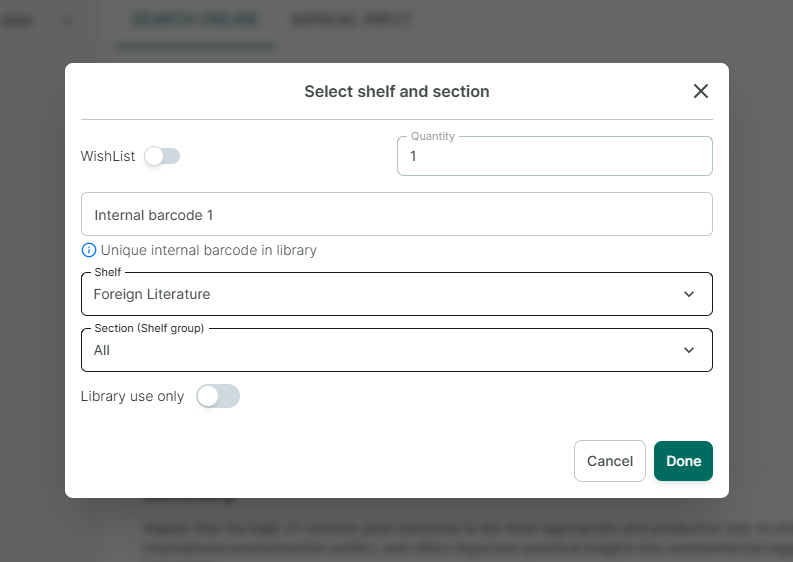Image resolution: width=793 pixels, height=562 pixels.
Task: Toggle the WishList switch
Action: pos(162,156)
